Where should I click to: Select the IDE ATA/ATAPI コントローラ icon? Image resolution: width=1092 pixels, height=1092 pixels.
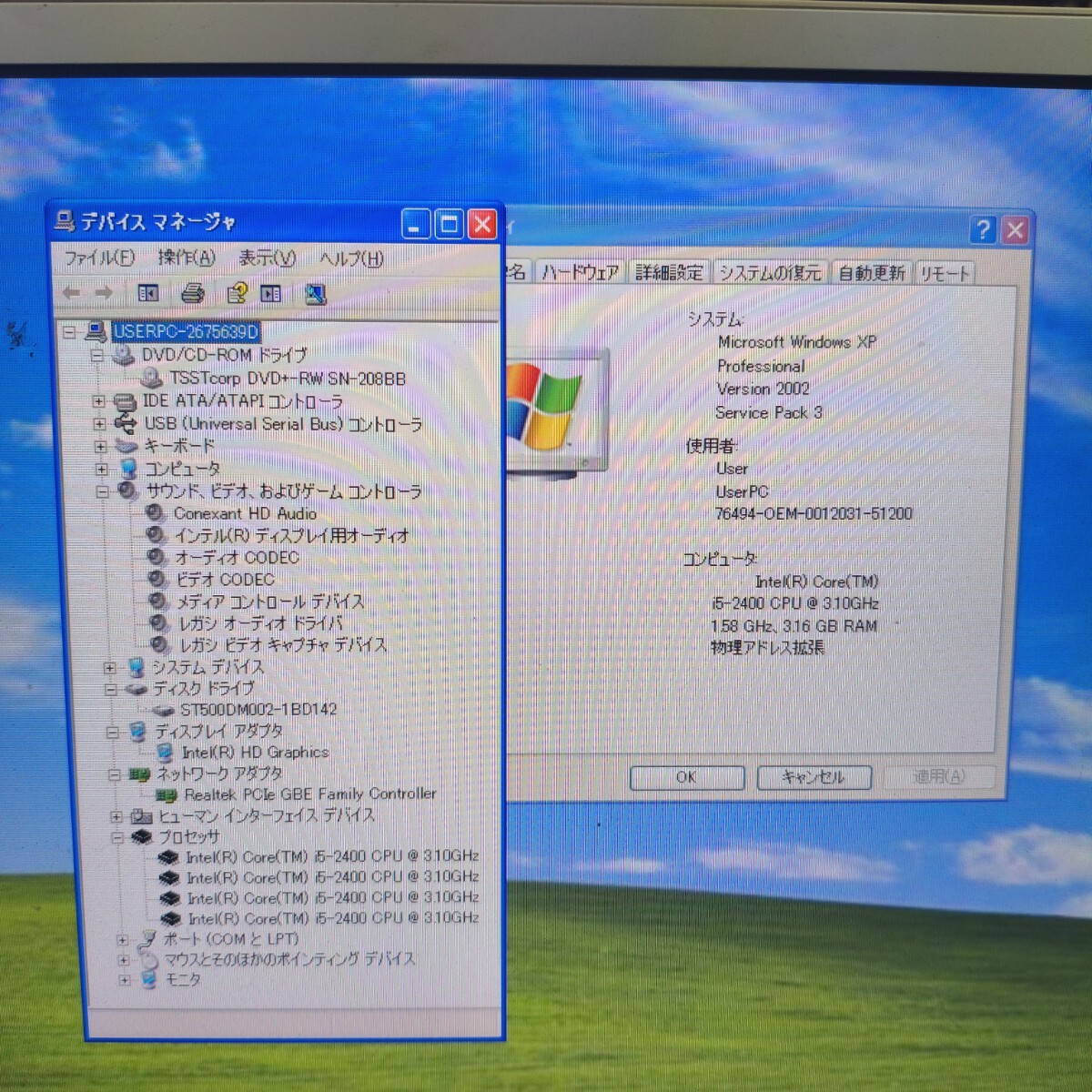point(125,401)
